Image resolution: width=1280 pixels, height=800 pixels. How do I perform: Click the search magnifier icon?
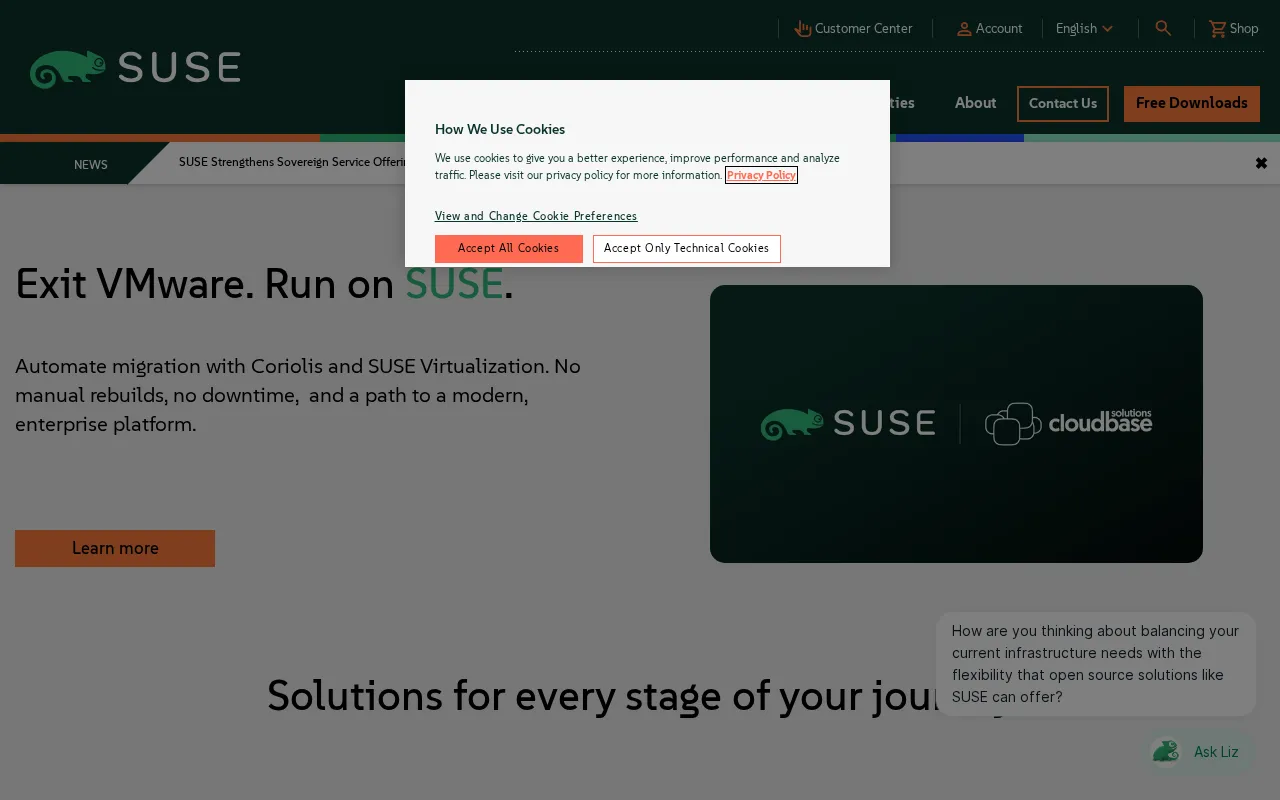[1163, 28]
